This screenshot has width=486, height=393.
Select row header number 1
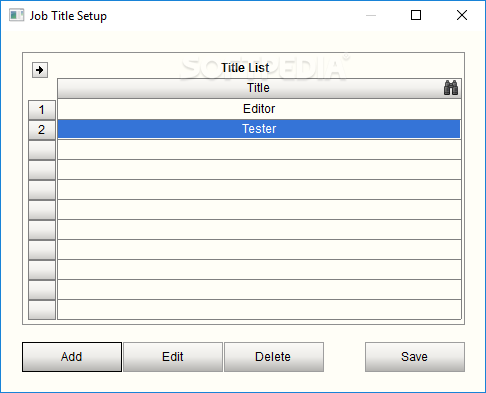[x=42, y=110]
